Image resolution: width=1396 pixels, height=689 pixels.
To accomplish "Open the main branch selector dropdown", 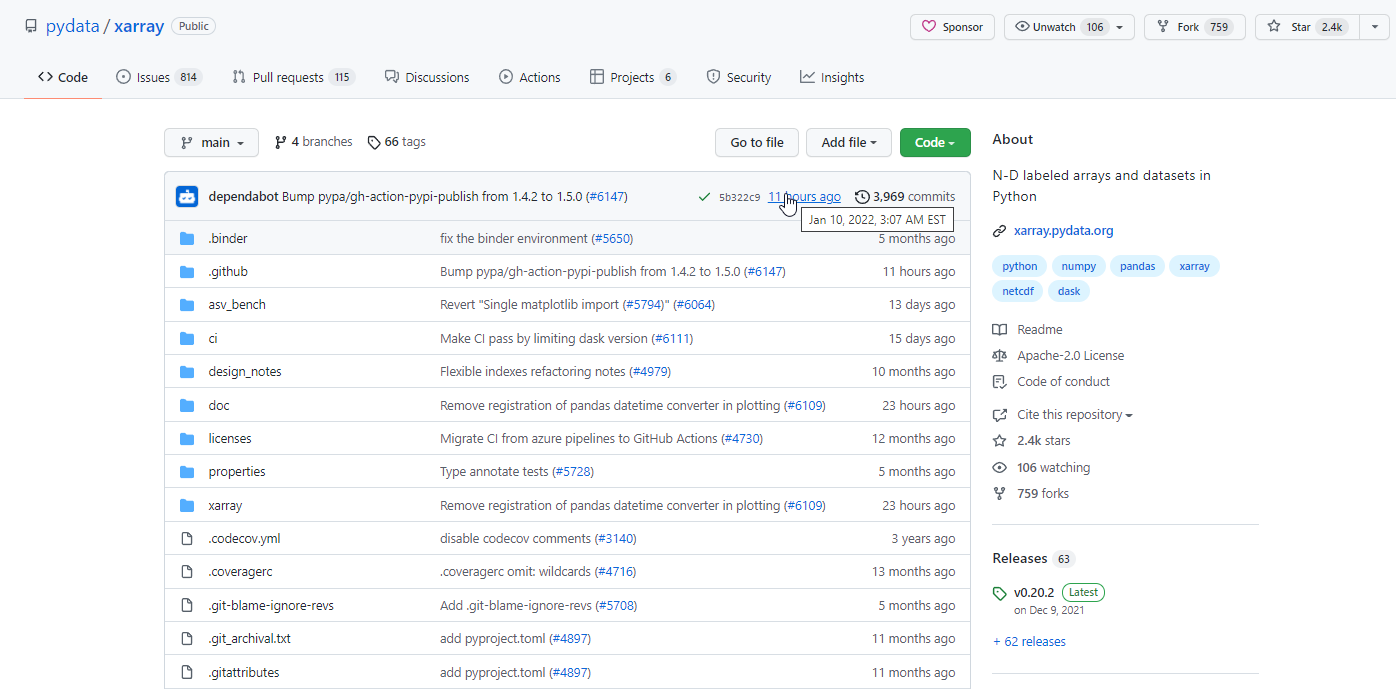I will pos(211,142).
